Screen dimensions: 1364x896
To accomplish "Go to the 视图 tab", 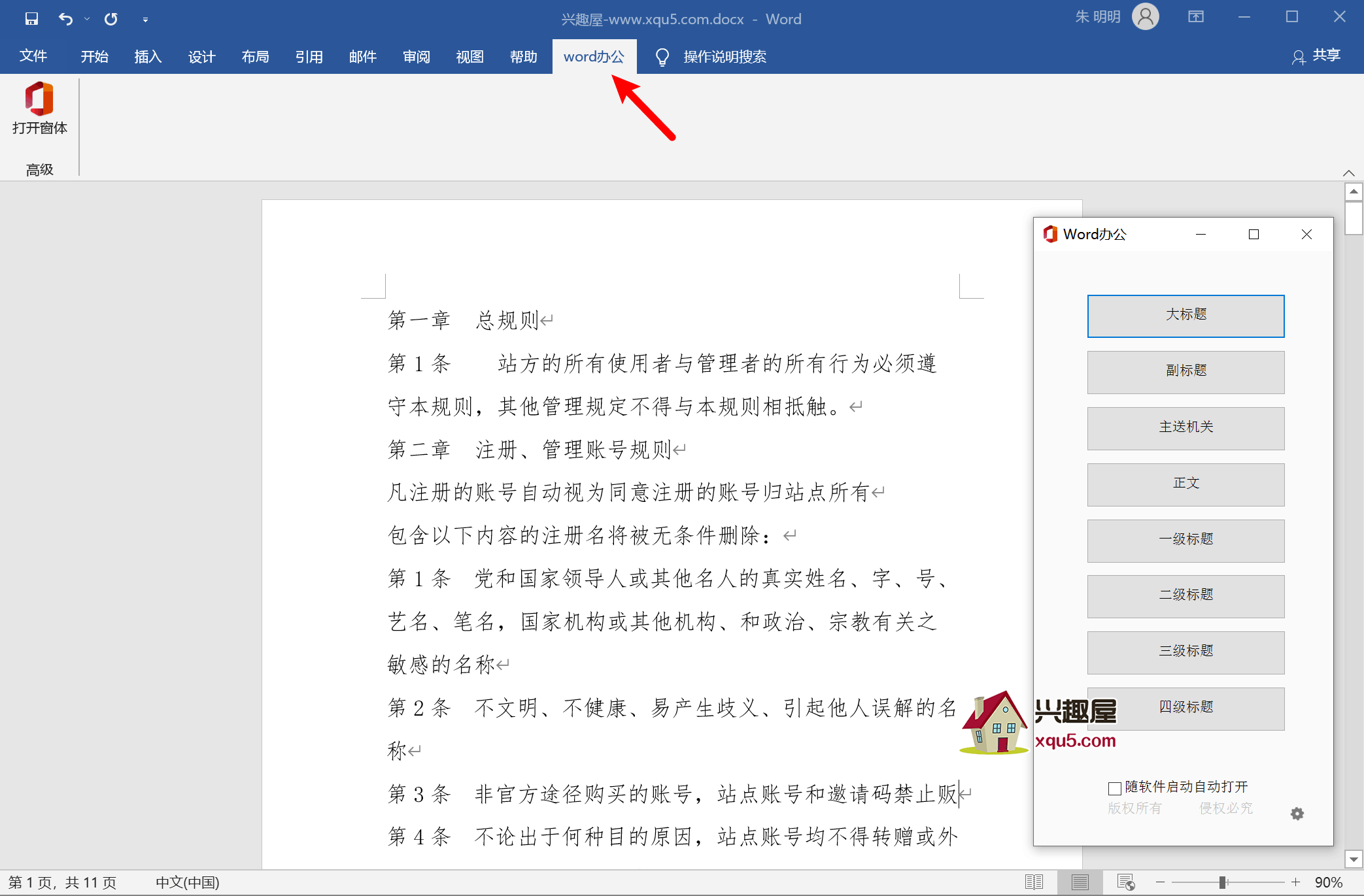I will click(x=469, y=57).
